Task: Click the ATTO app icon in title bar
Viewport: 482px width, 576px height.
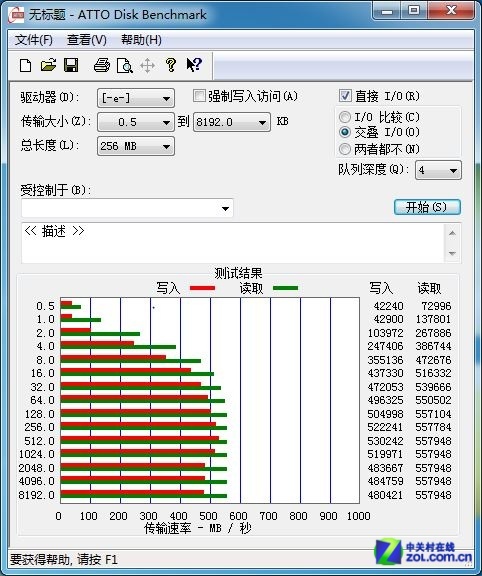Action: pyautogui.click(x=16, y=15)
